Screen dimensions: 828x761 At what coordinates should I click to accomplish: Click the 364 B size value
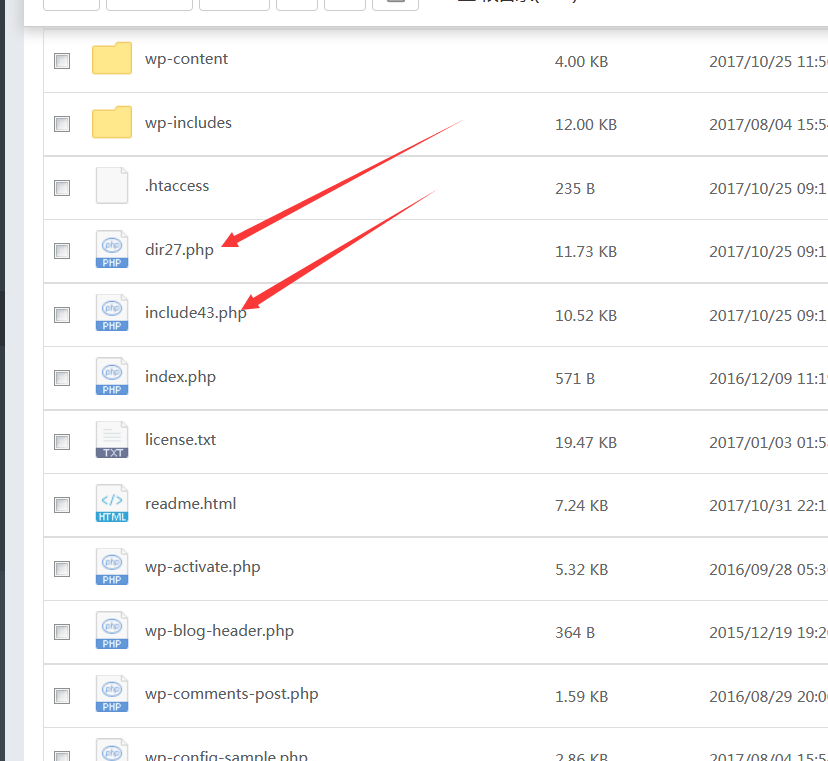[x=575, y=633]
